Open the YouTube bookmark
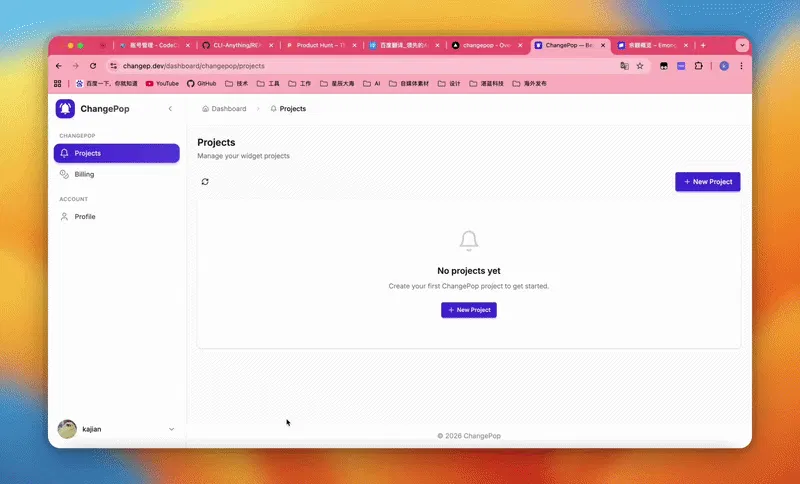Image resolution: width=800 pixels, height=484 pixels. tap(162, 84)
